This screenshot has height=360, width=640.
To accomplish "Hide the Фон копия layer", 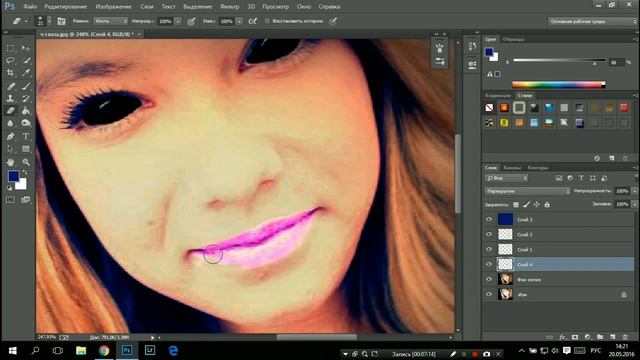I will point(489,279).
